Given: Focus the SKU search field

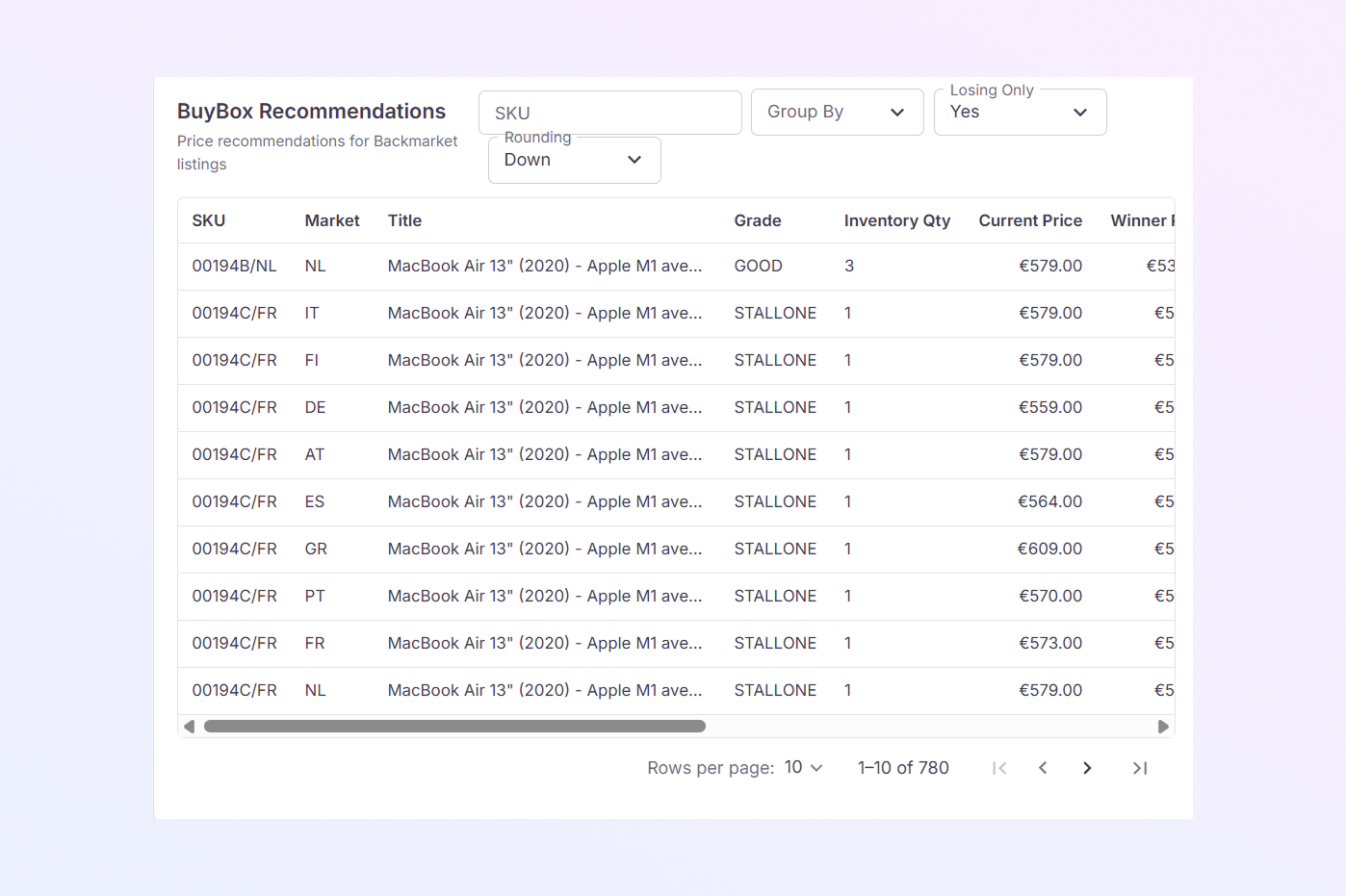Looking at the screenshot, I should [609, 113].
